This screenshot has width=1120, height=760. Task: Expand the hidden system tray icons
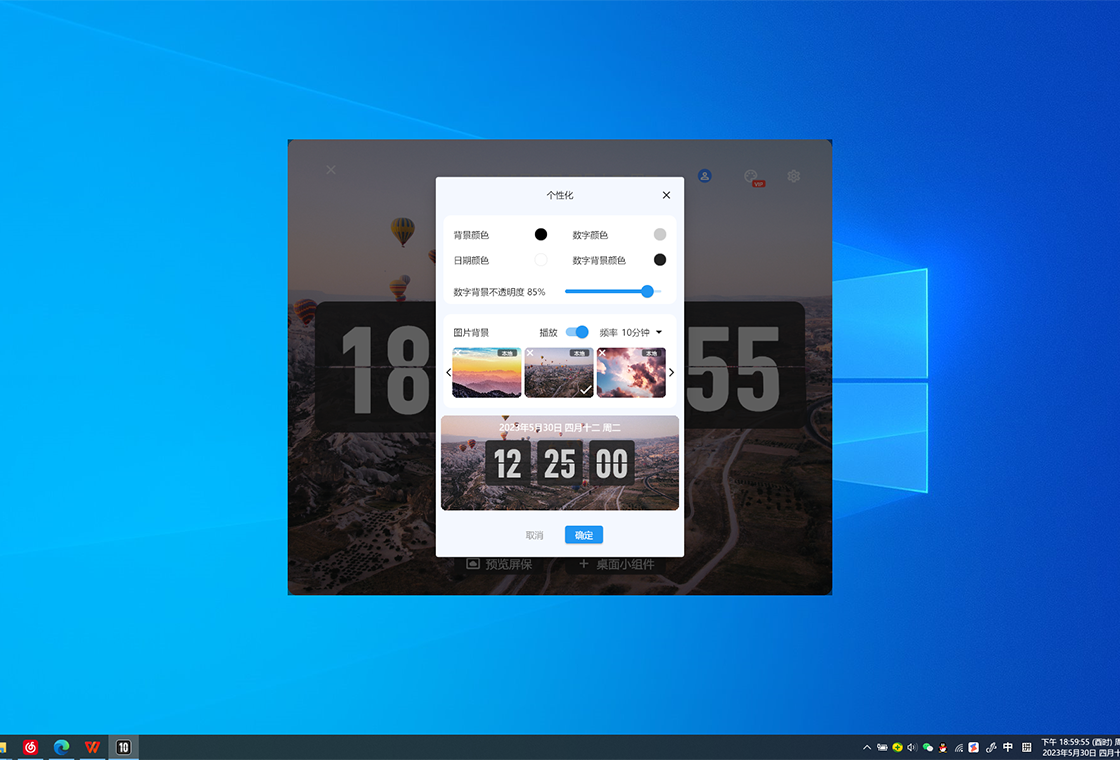pyautogui.click(x=866, y=747)
